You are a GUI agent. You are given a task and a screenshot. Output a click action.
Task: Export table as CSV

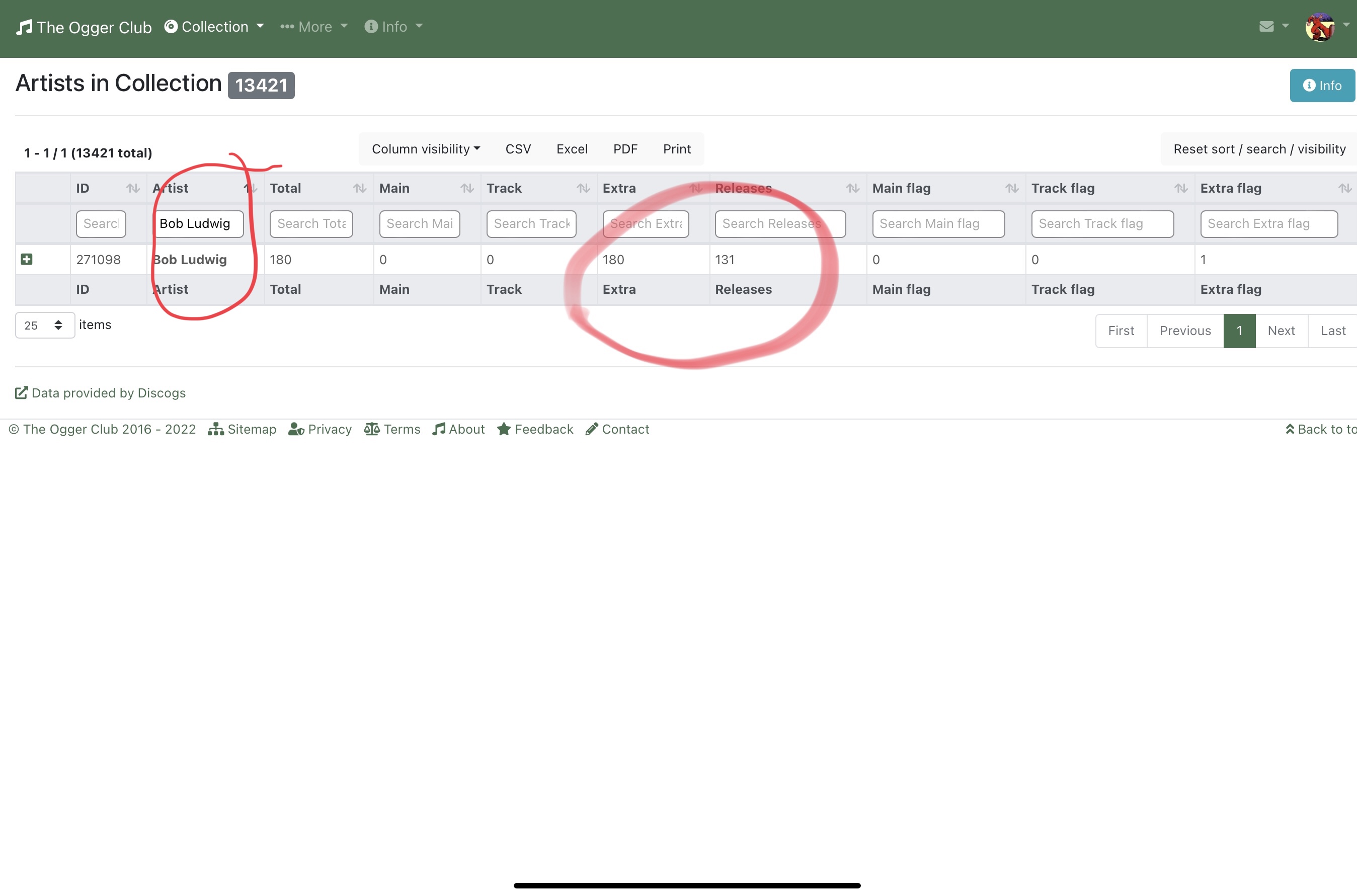(518, 149)
